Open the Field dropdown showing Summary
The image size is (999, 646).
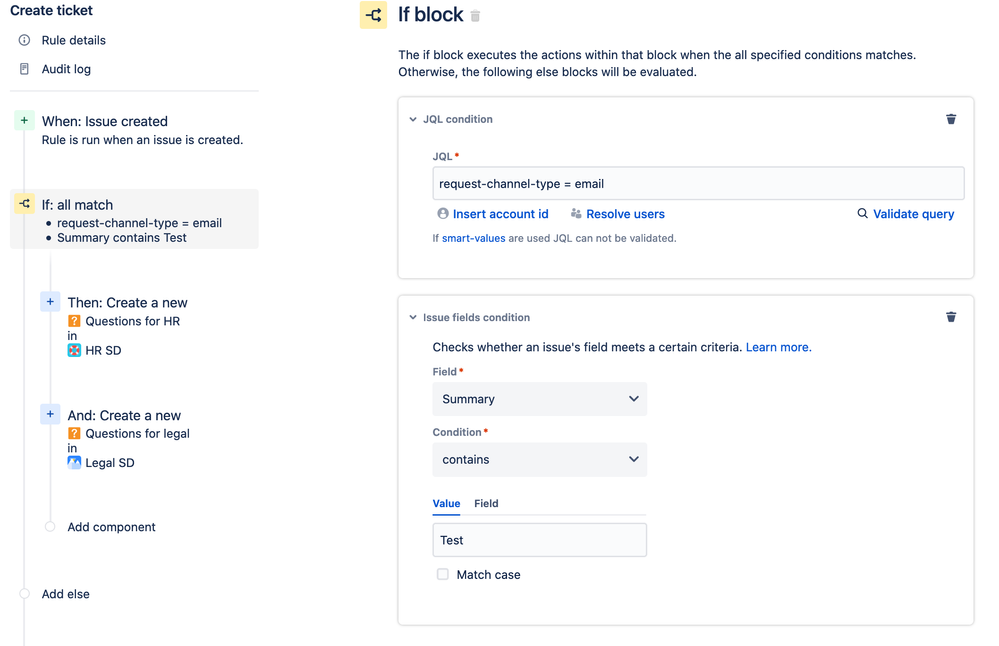tap(539, 399)
